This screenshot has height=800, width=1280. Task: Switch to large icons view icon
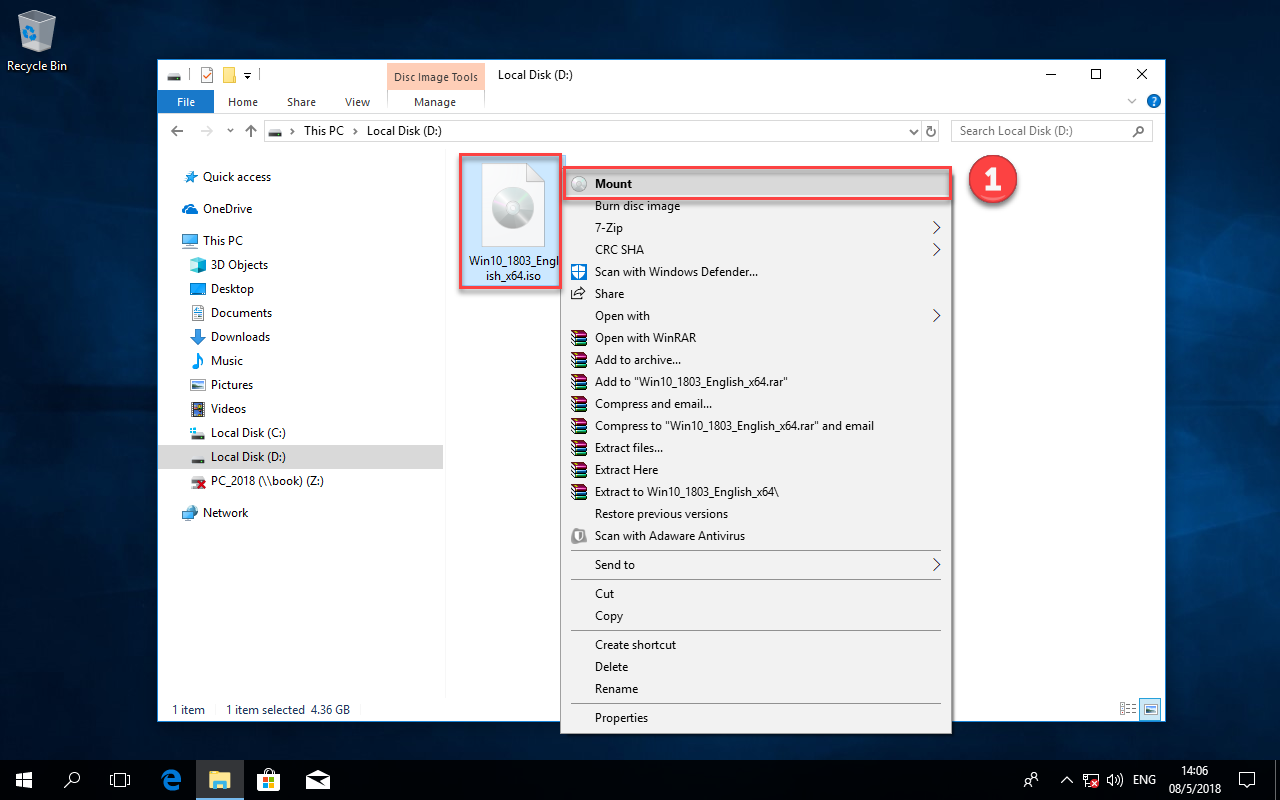(x=1150, y=709)
